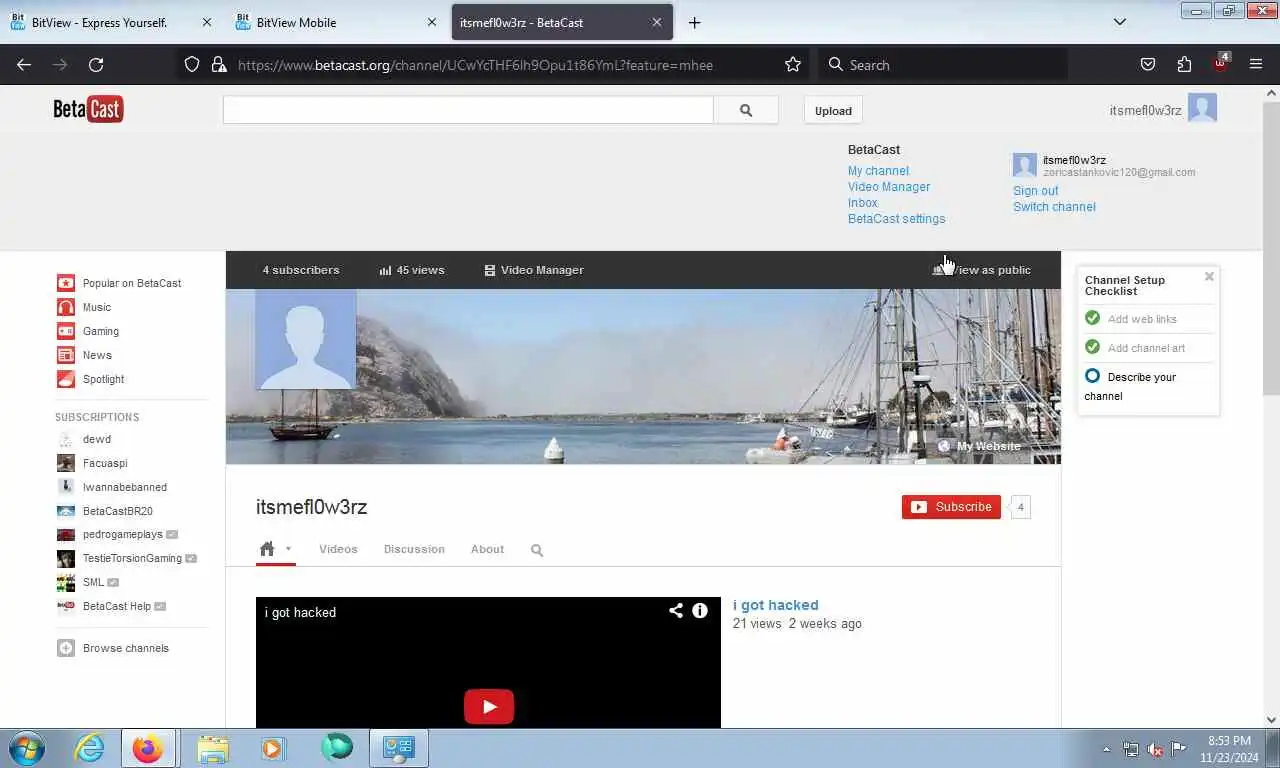
Task: Open the Music category icon
Action: (x=66, y=307)
